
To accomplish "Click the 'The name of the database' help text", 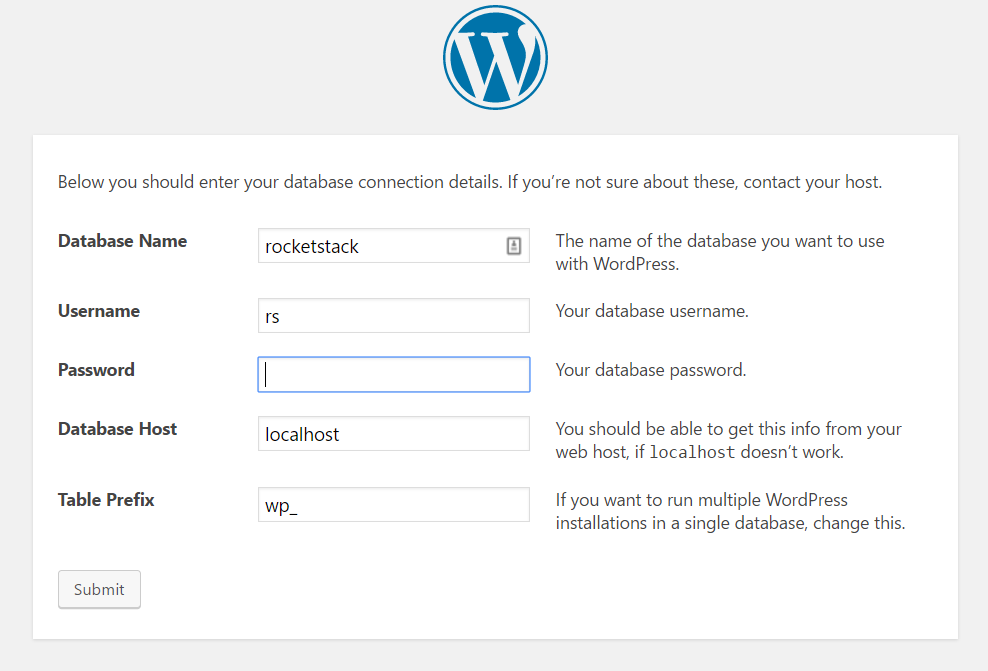I will [720, 252].
